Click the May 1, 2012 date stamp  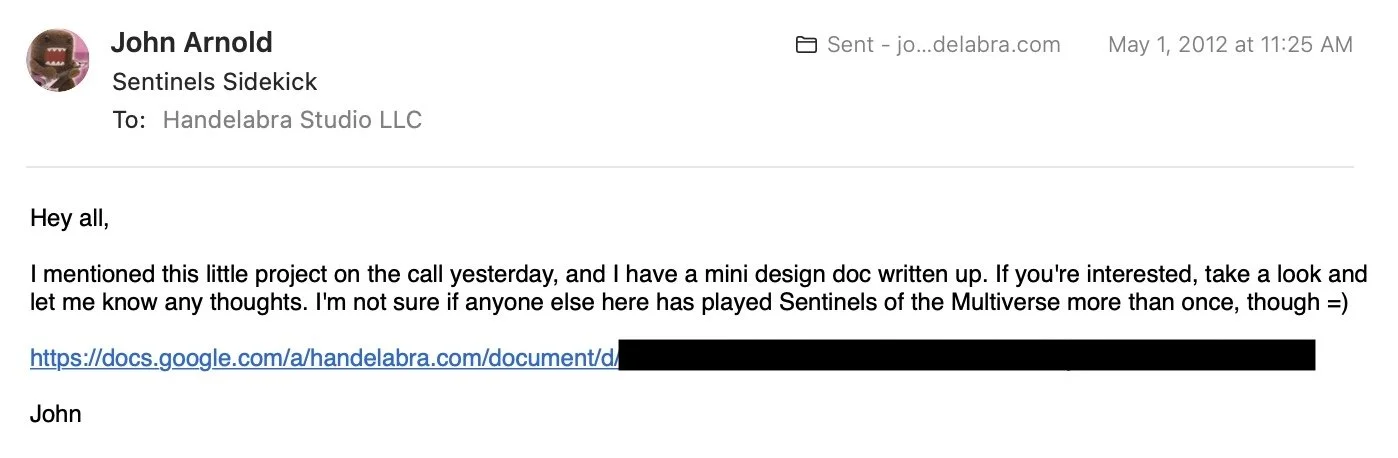1168,45
